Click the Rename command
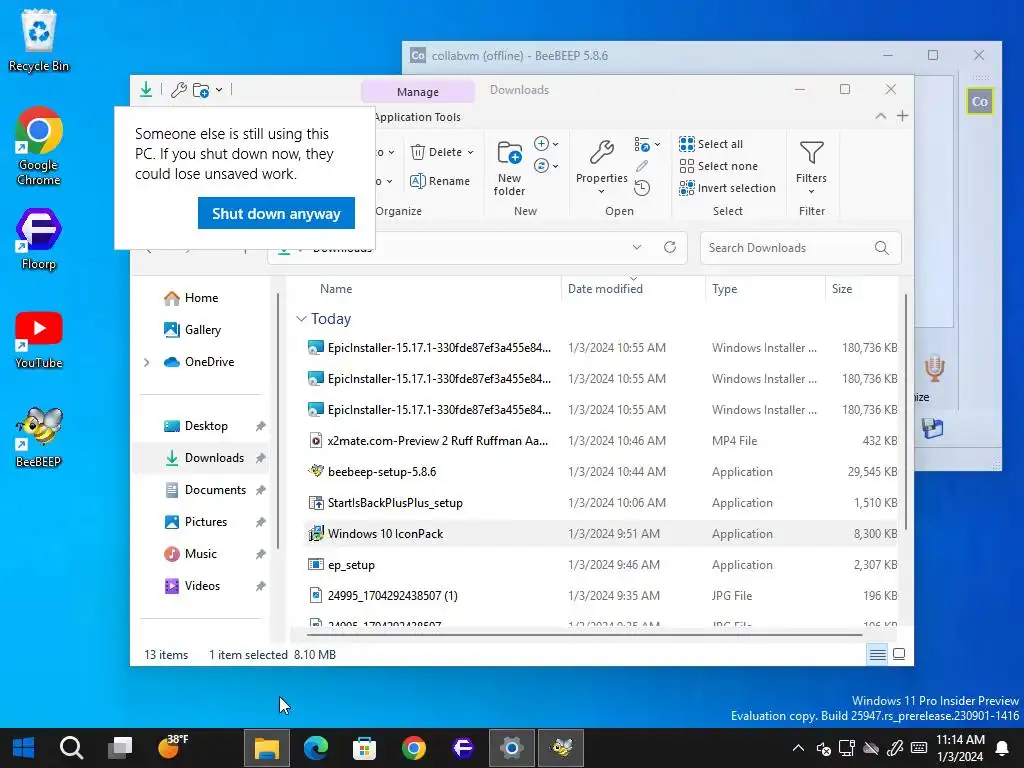The height and width of the screenshot is (768, 1024). (440, 181)
